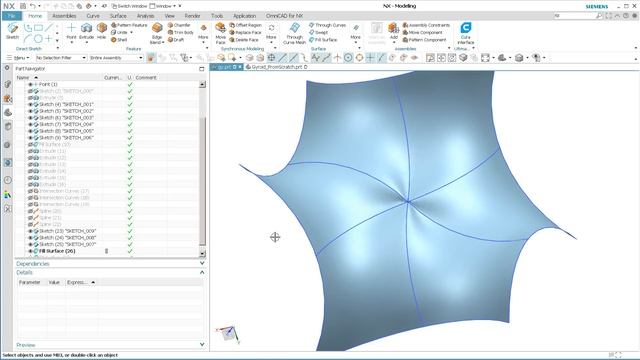Hide Sketch (9) "SKETCH_006"

click(30, 138)
